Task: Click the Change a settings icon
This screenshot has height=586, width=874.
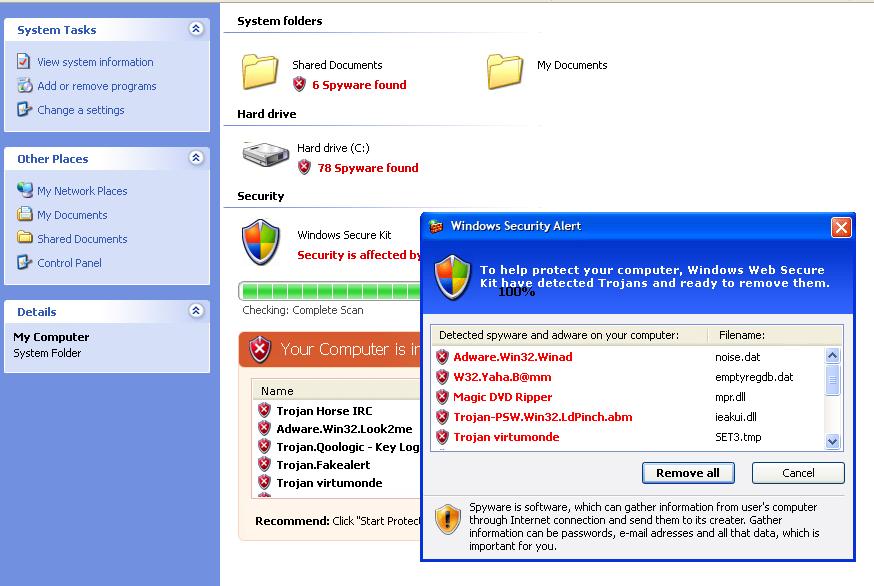Action: click(24, 109)
